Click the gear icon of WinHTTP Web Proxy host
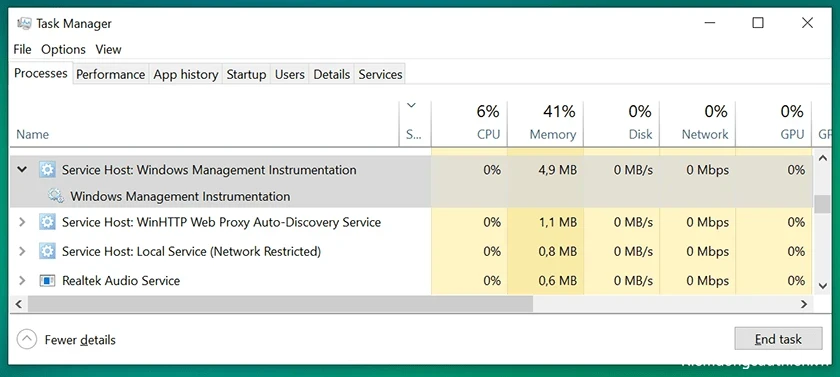This screenshot has width=840, height=377. click(47, 222)
